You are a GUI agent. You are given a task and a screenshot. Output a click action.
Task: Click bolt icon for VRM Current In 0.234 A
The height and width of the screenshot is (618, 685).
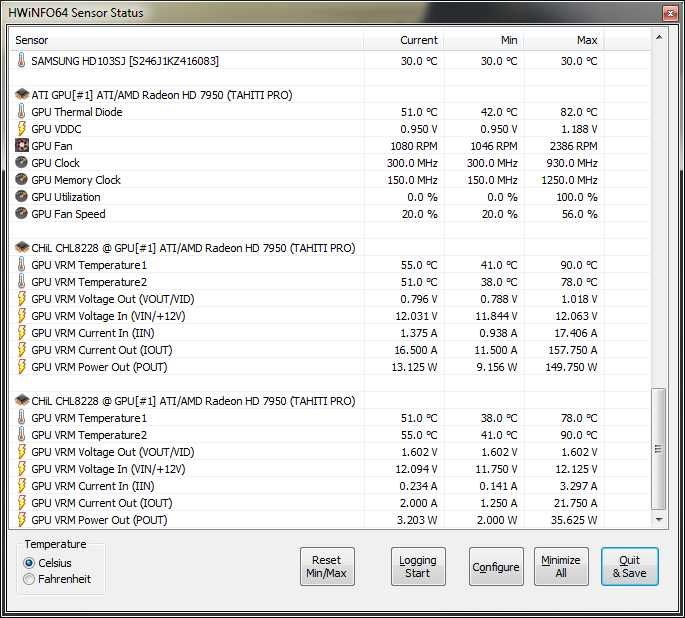[x=21, y=486]
